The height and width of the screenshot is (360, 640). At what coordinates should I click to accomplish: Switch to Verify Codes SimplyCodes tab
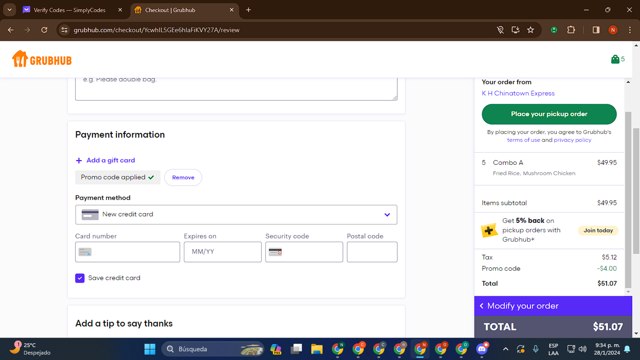coord(69,10)
